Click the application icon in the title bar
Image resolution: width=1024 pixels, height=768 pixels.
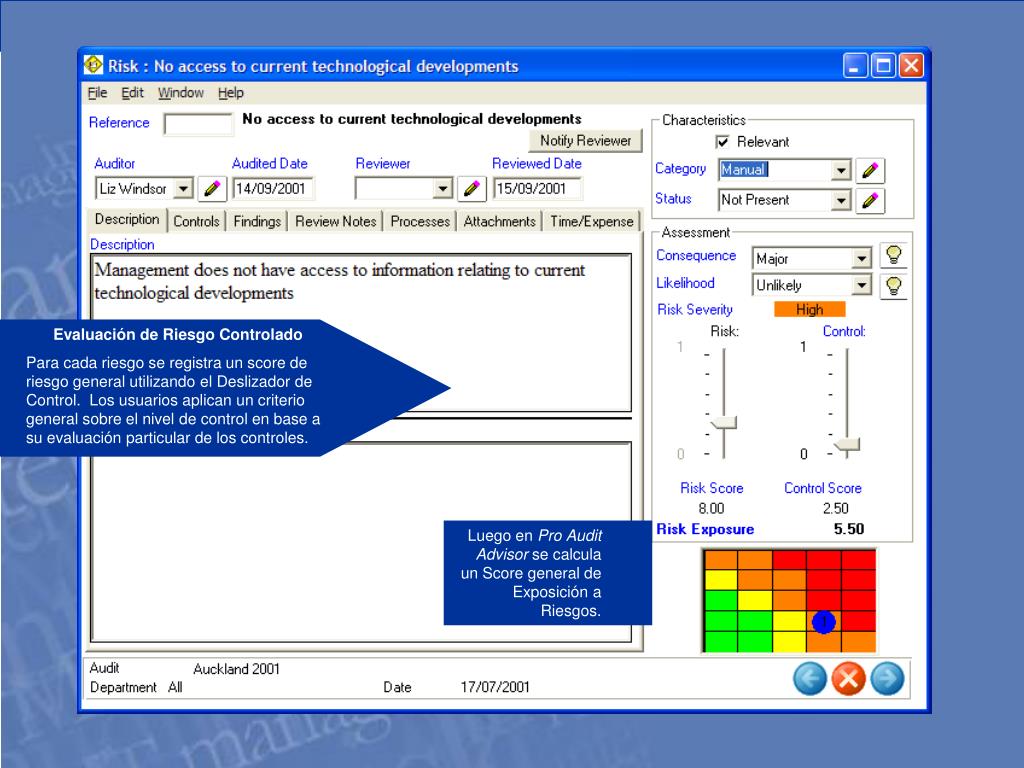tap(94, 65)
